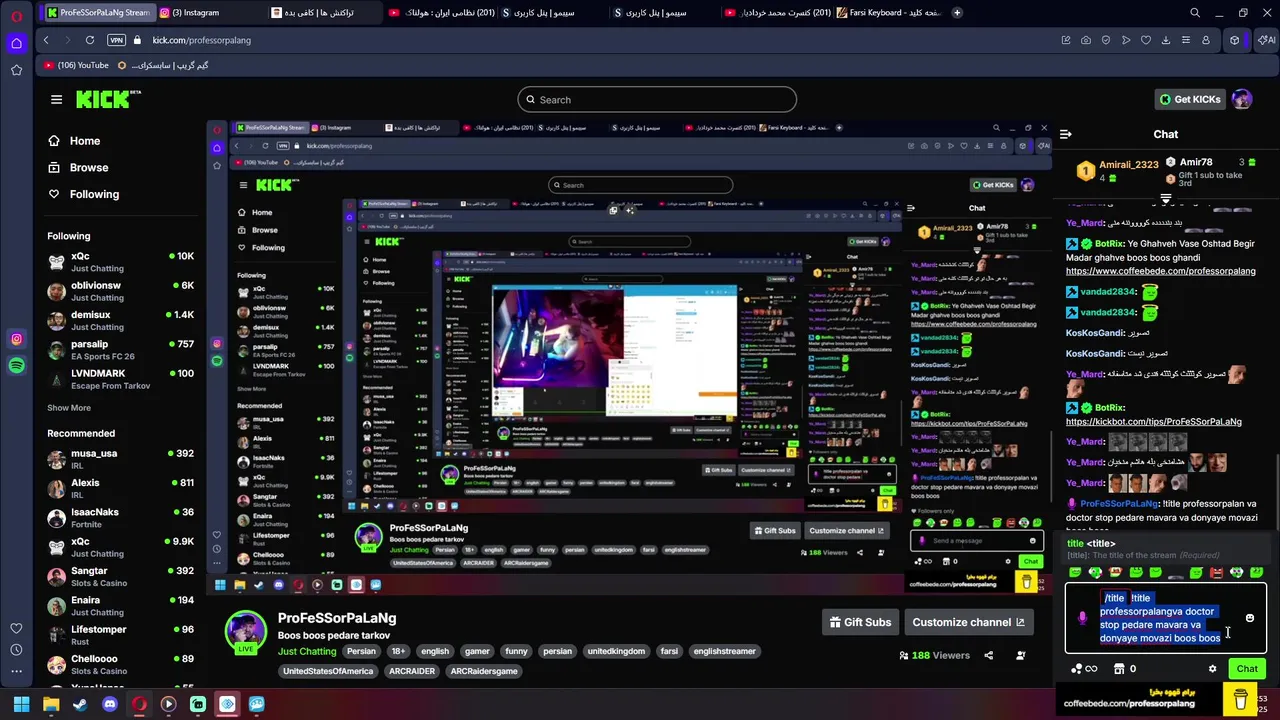Open Spotify in the Opera sidebar

pos(16,366)
